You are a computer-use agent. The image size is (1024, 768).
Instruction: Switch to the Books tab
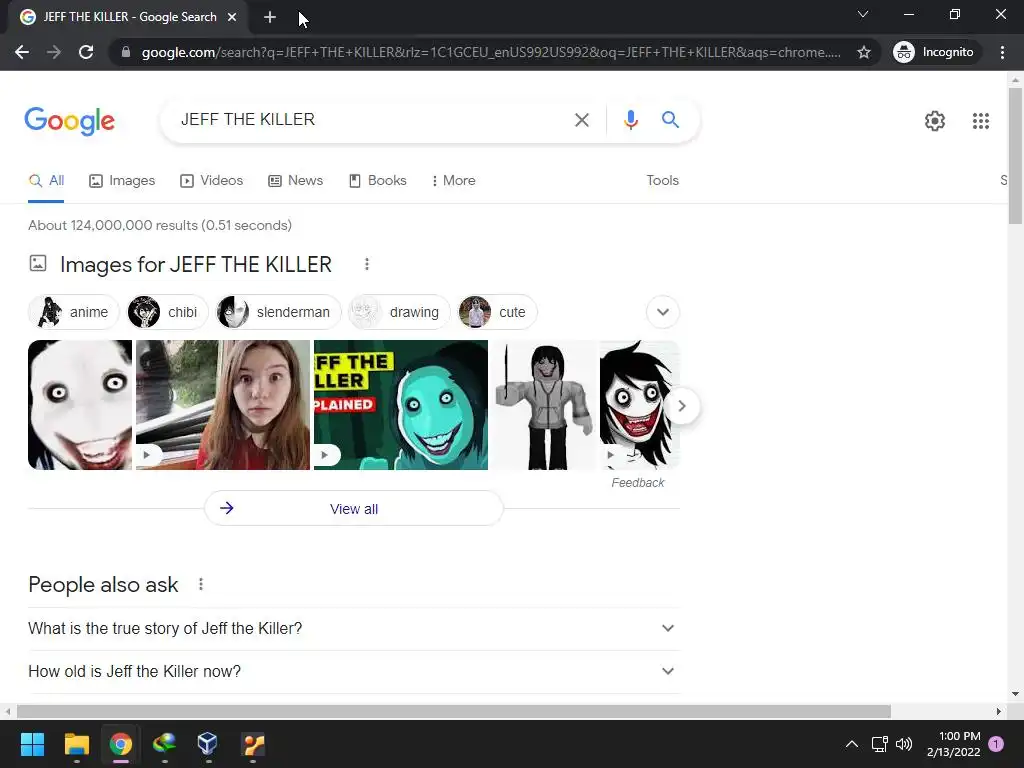377,181
